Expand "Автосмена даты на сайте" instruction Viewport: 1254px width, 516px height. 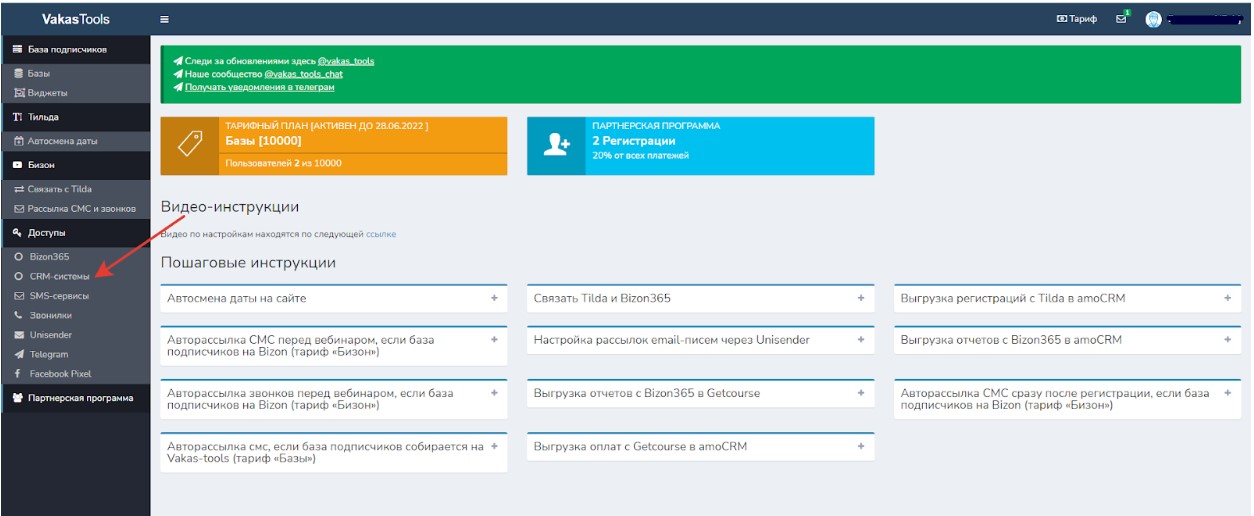(494, 298)
